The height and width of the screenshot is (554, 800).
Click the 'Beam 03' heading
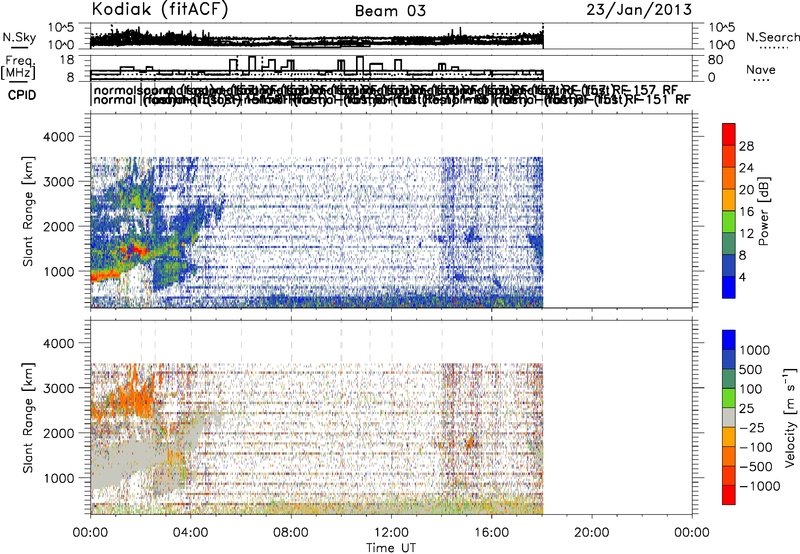390,11
